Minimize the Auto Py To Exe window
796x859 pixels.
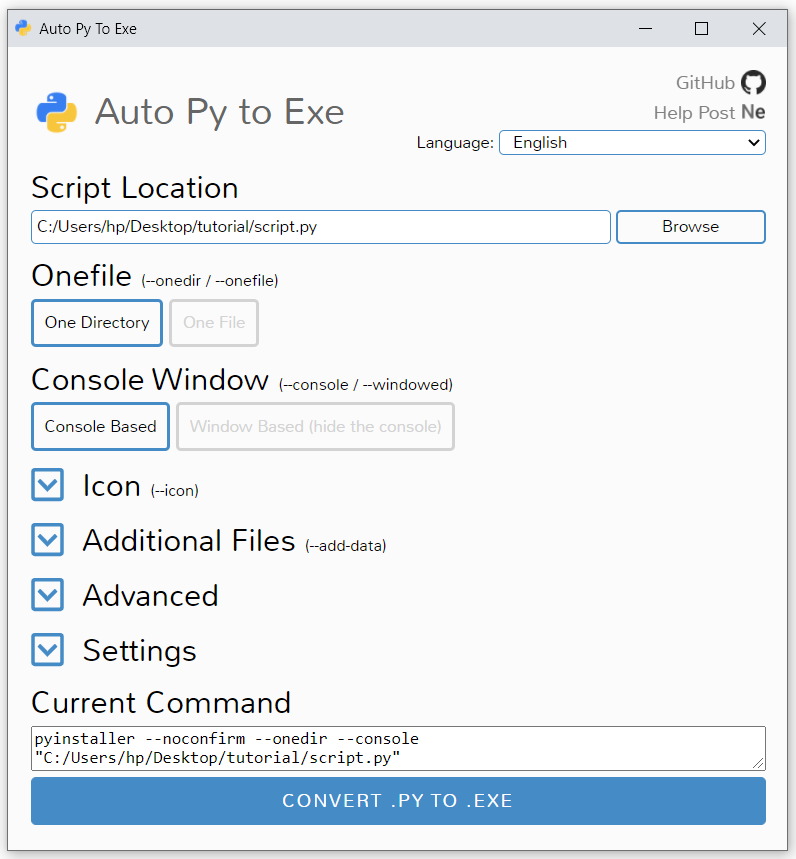pyautogui.click(x=646, y=28)
